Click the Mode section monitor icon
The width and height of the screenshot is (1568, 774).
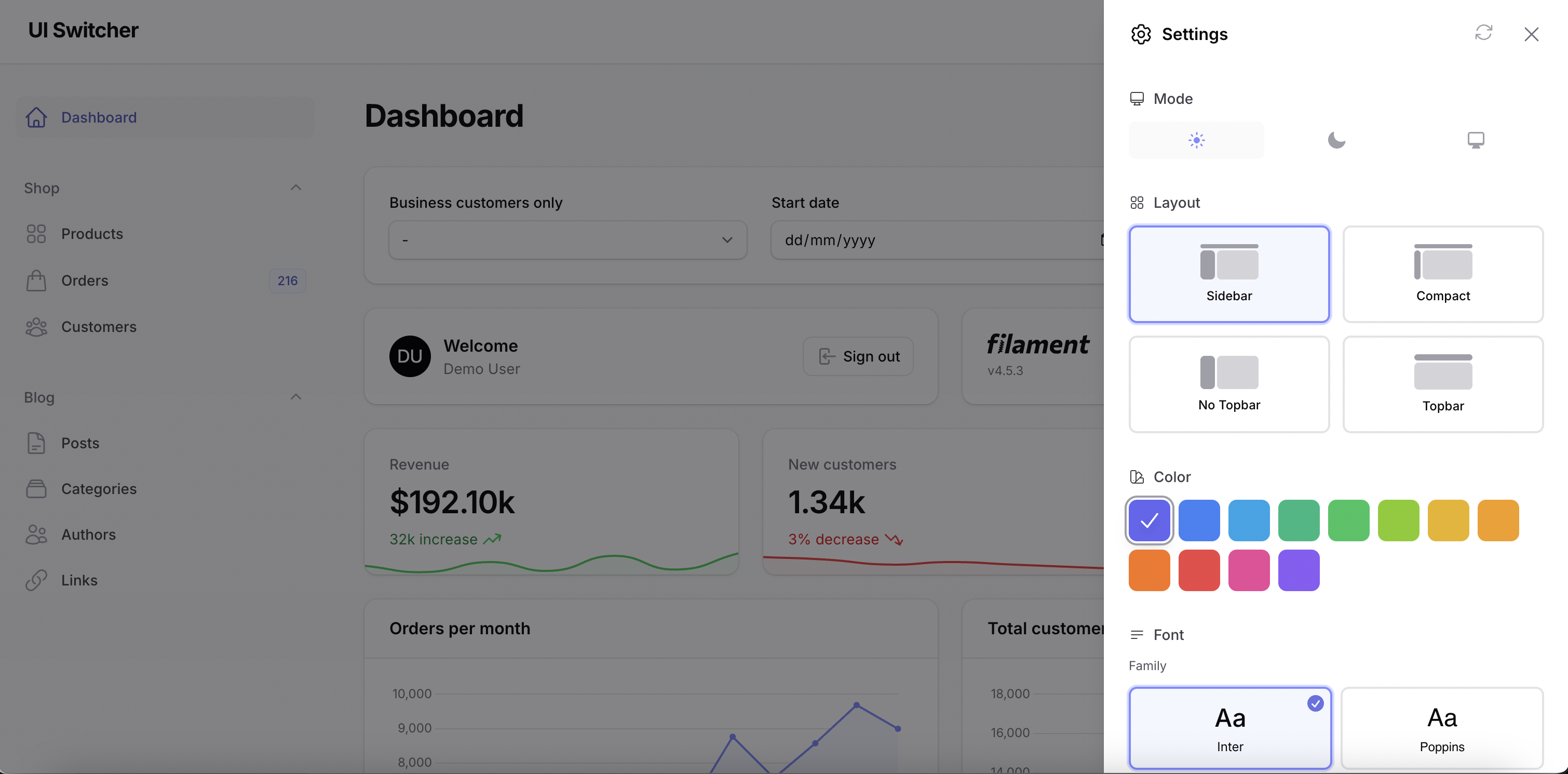point(1137,99)
